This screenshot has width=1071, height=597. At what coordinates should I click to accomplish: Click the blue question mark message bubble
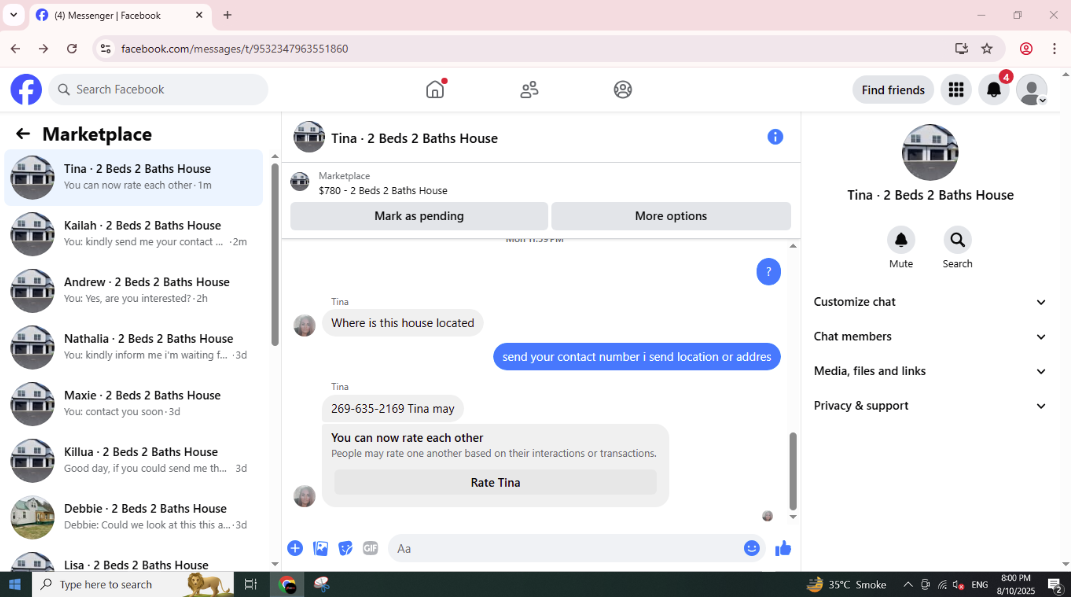pyautogui.click(x=768, y=272)
